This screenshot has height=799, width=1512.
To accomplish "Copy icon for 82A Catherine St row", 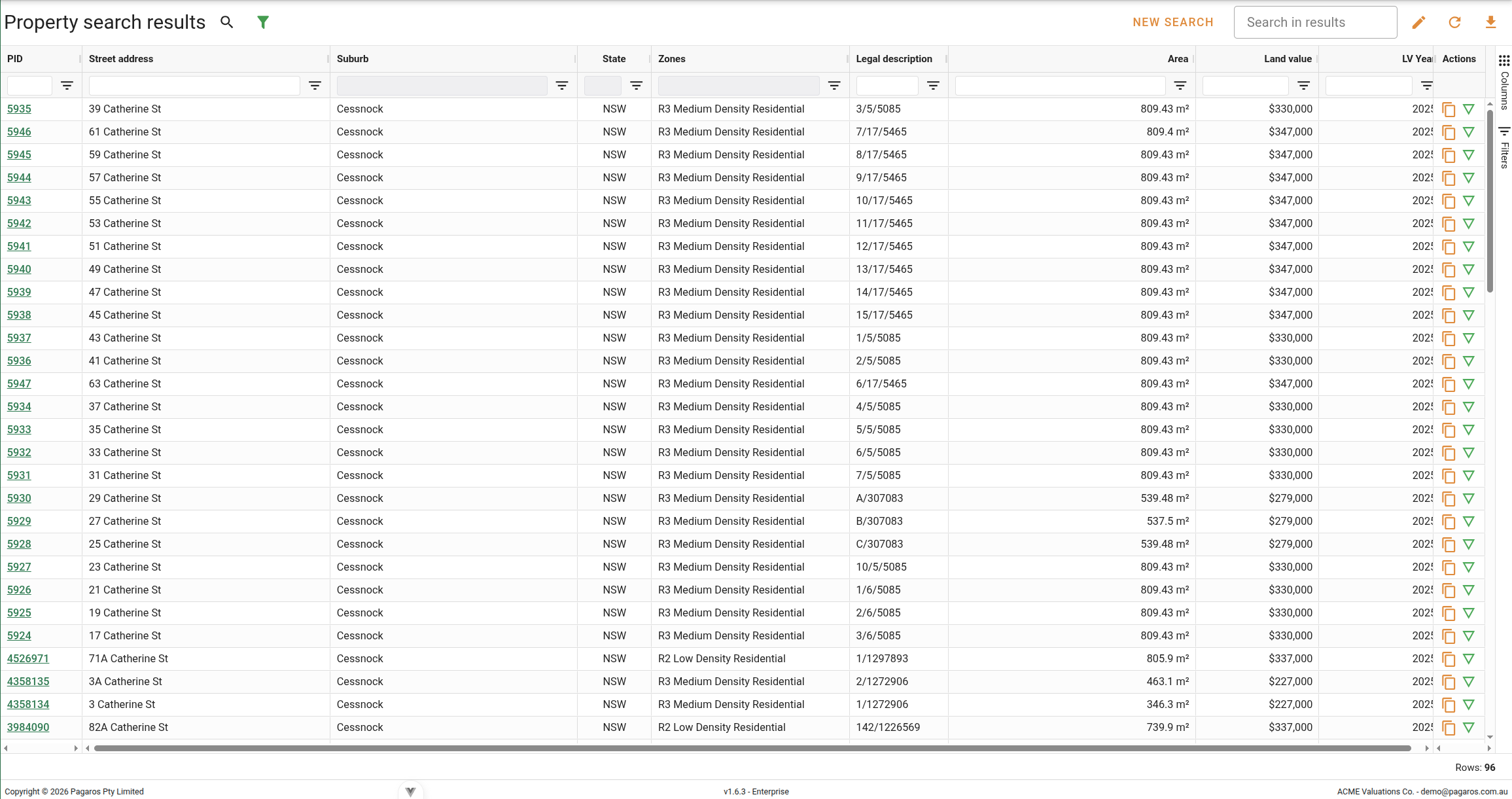I will [x=1449, y=728].
